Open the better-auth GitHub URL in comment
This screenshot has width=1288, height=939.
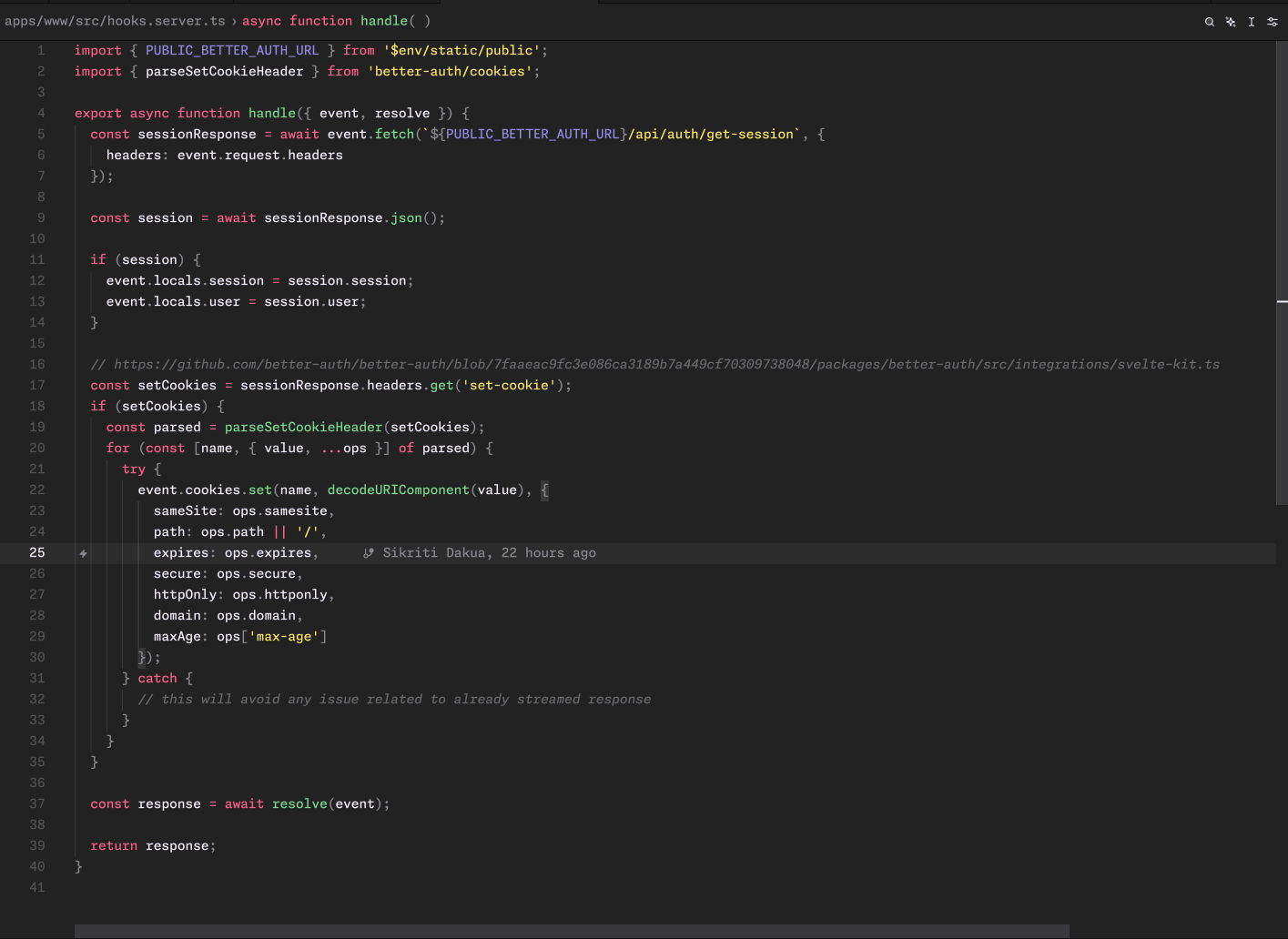(665, 364)
